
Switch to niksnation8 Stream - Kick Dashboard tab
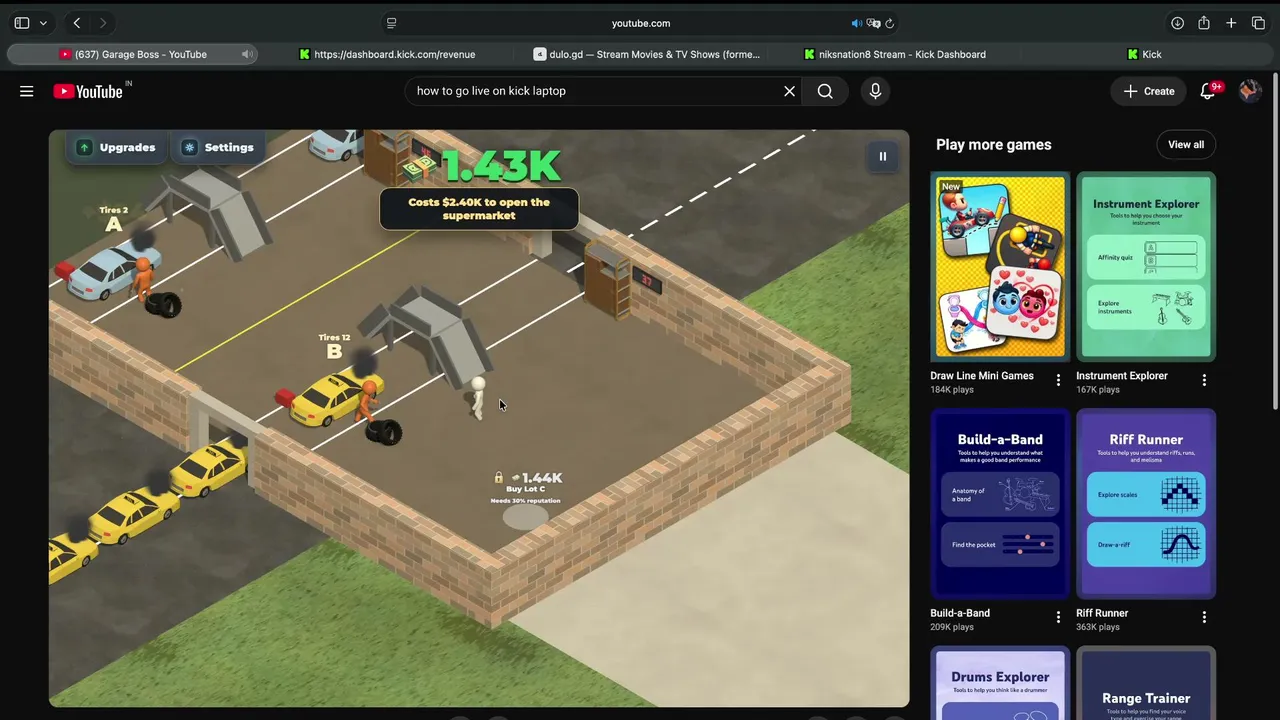click(x=895, y=54)
